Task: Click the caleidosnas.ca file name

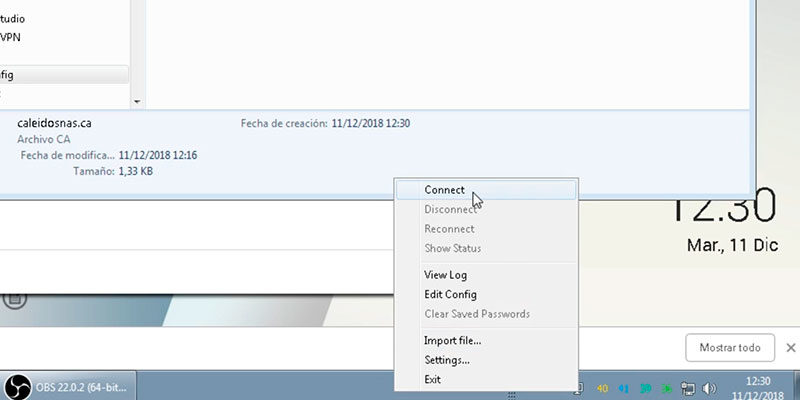Action: coord(55,123)
